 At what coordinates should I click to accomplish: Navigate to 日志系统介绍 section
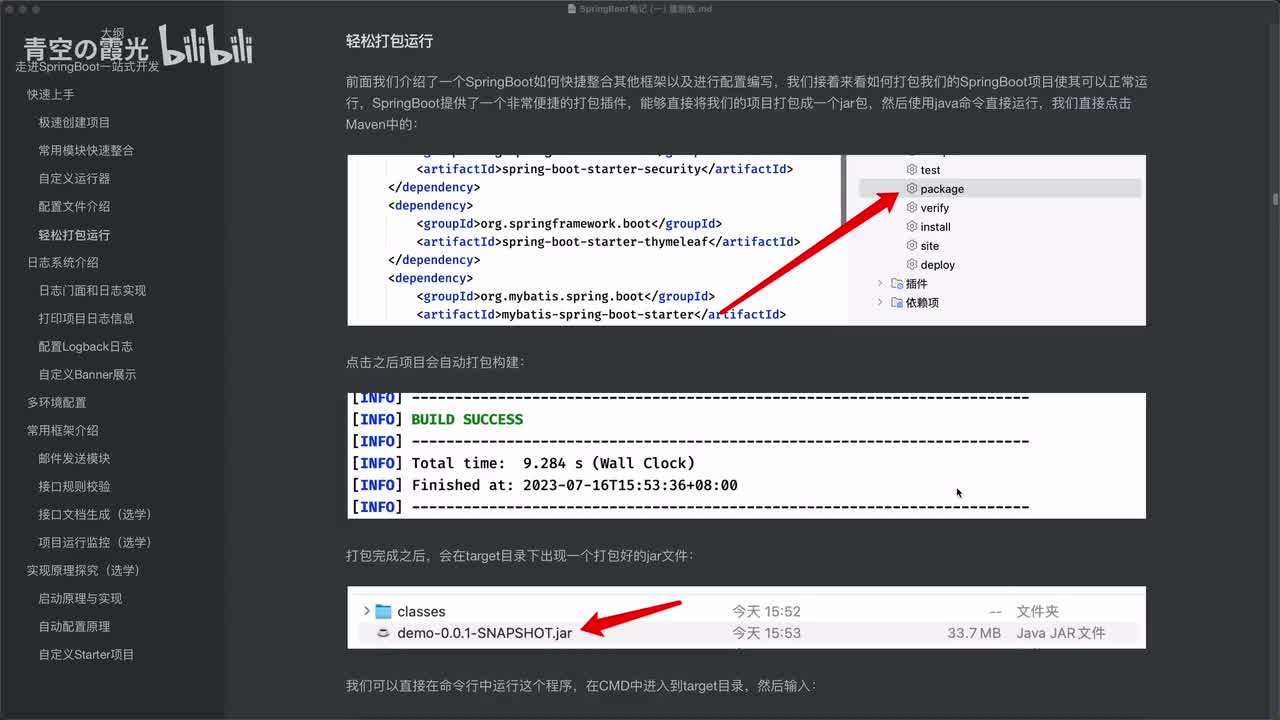[63, 262]
